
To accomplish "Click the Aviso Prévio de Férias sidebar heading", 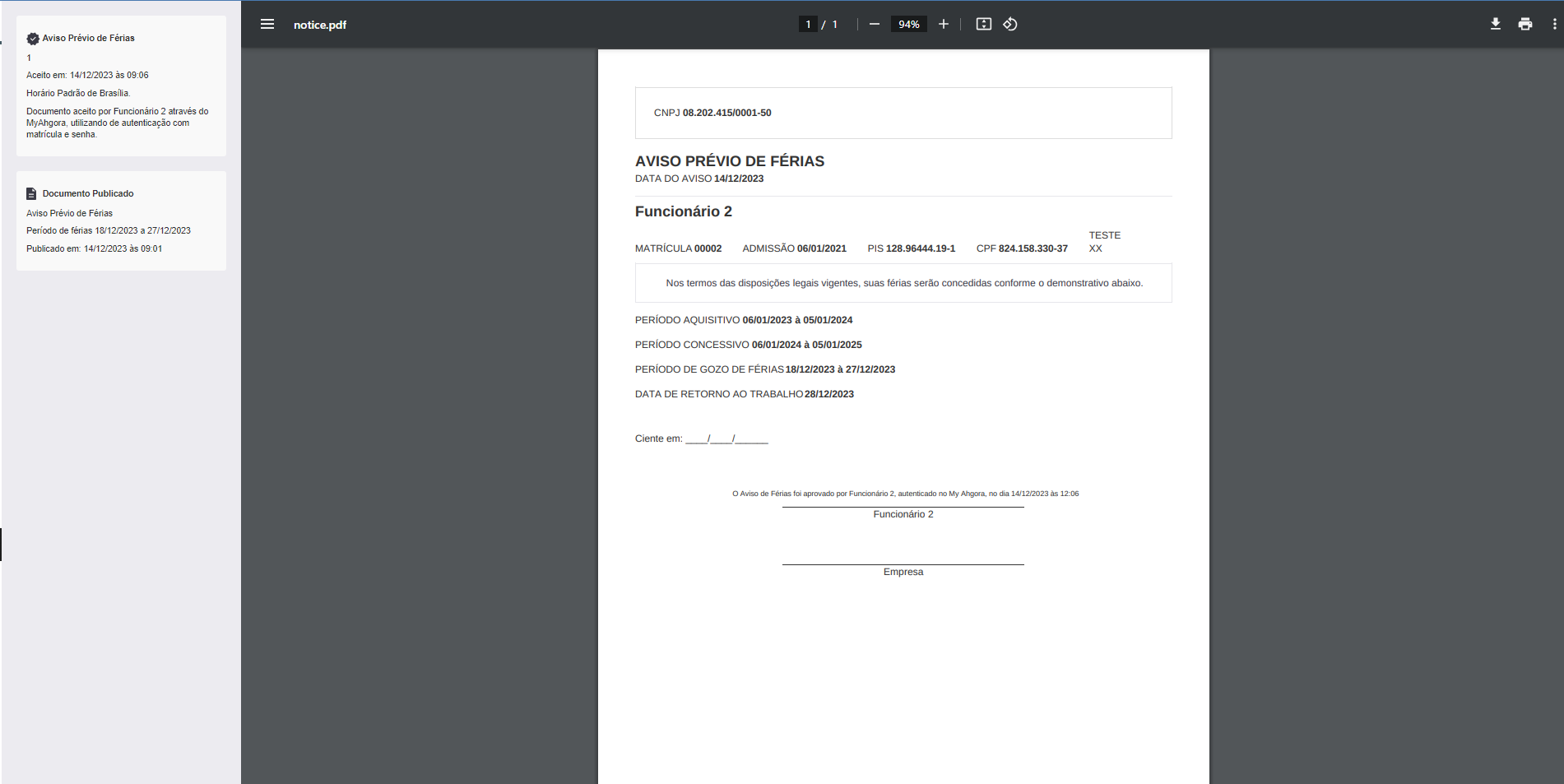I will 89,38.
